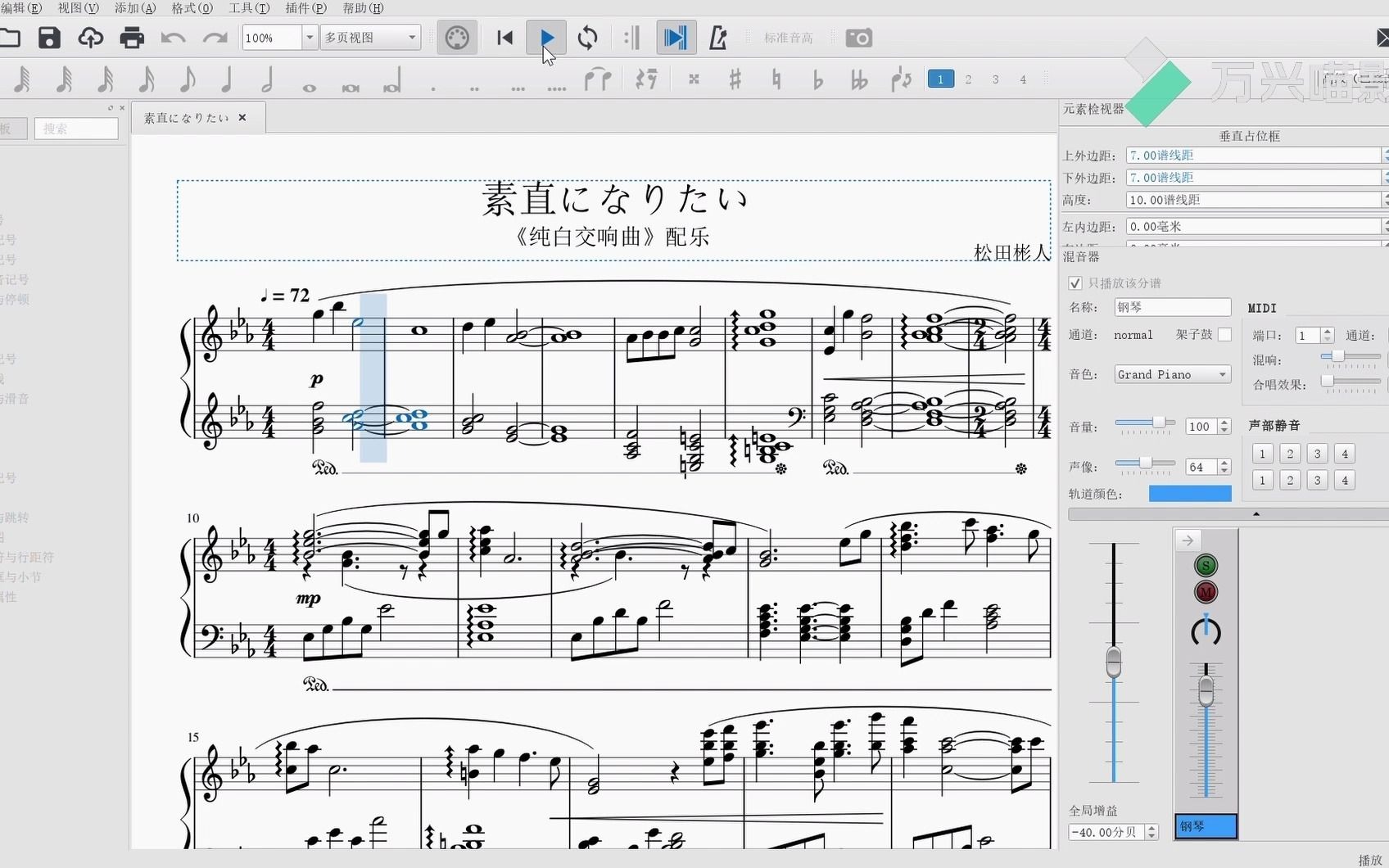The height and width of the screenshot is (868, 1389).
Task: Select the eighth note duration
Action: (187, 79)
